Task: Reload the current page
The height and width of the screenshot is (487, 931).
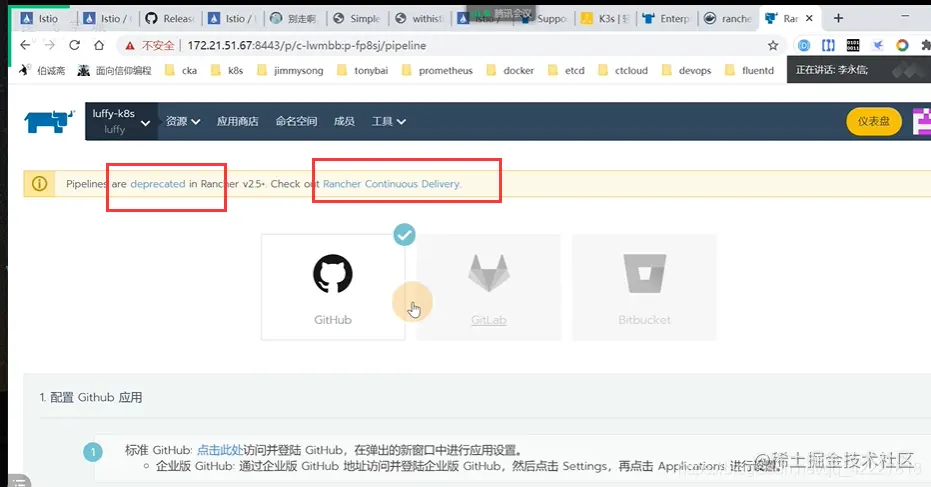Action: (x=74, y=45)
